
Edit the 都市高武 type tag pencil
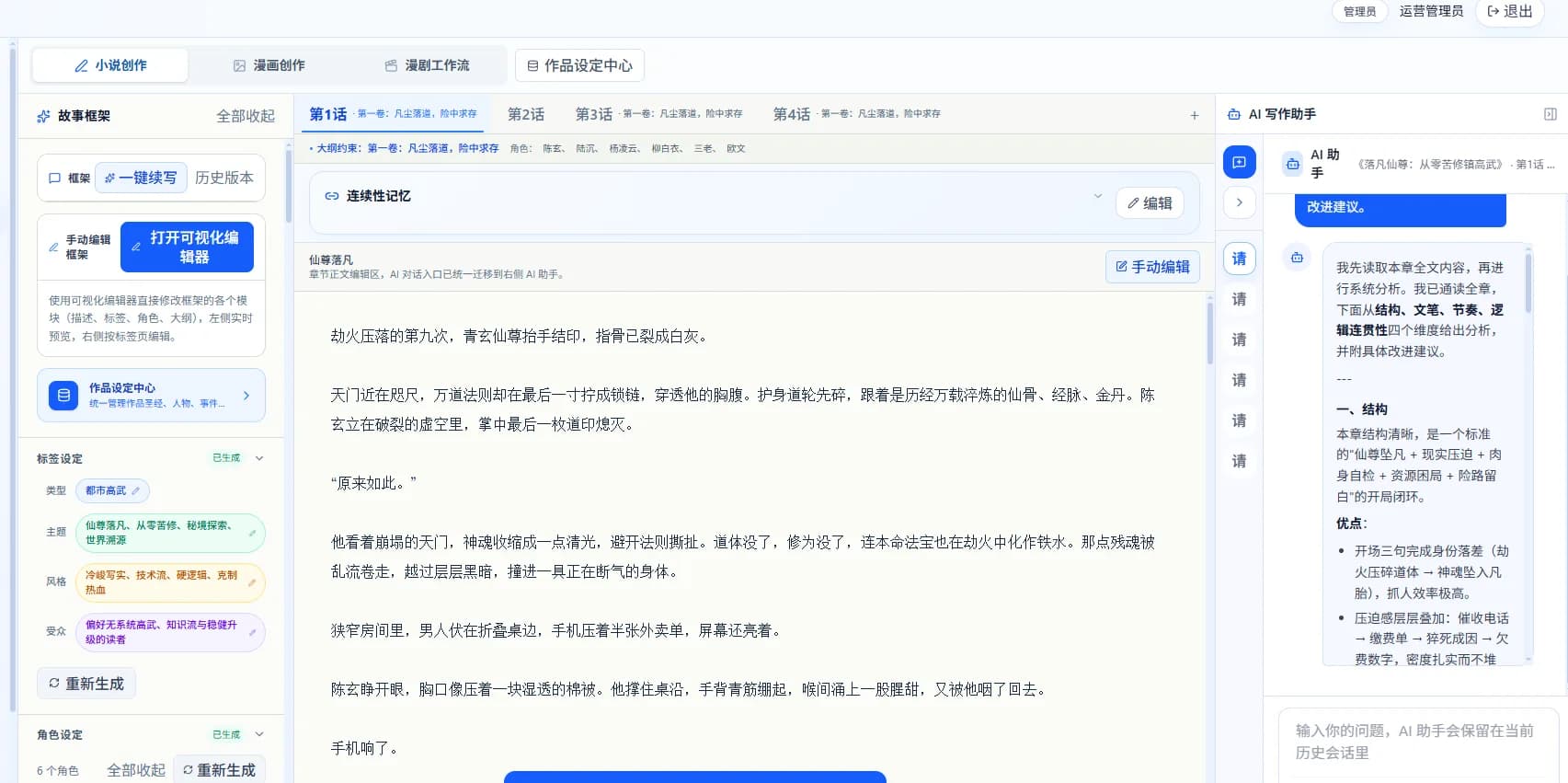click(135, 491)
